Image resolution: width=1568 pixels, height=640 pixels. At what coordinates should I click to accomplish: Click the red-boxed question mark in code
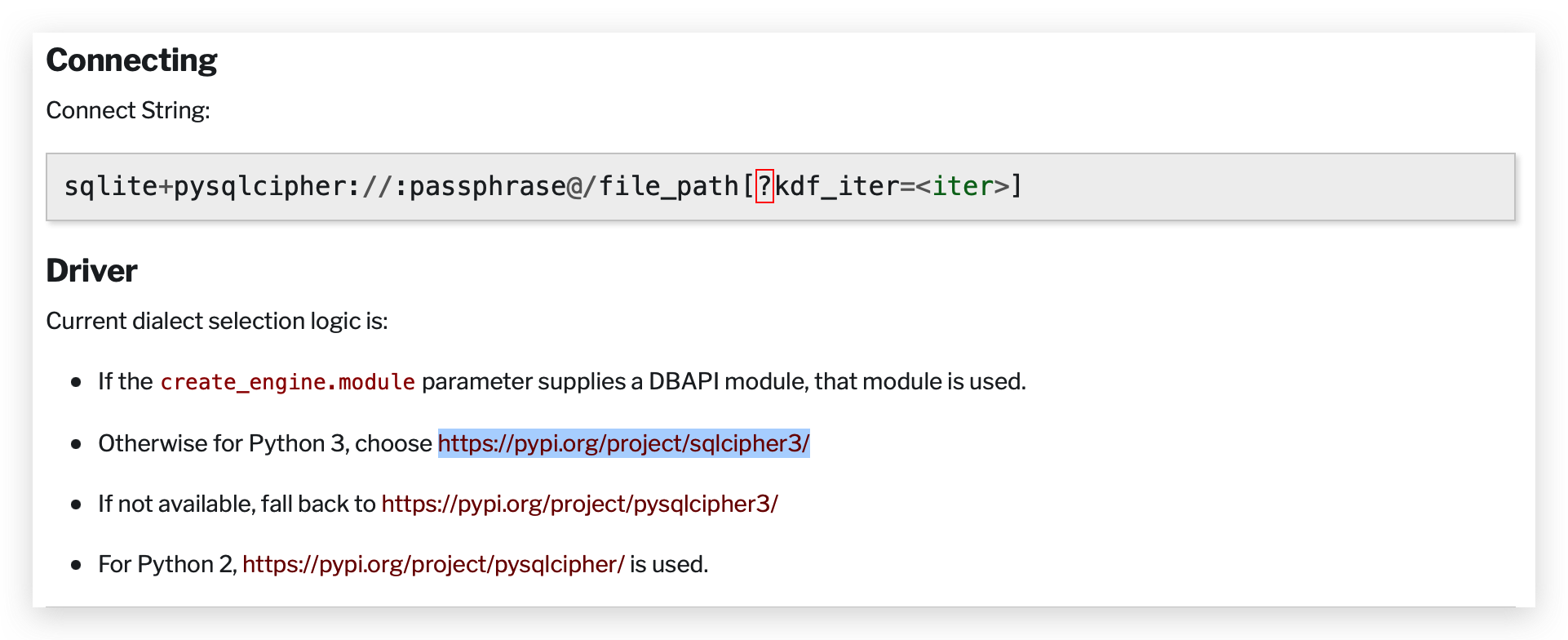[x=764, y=186]
